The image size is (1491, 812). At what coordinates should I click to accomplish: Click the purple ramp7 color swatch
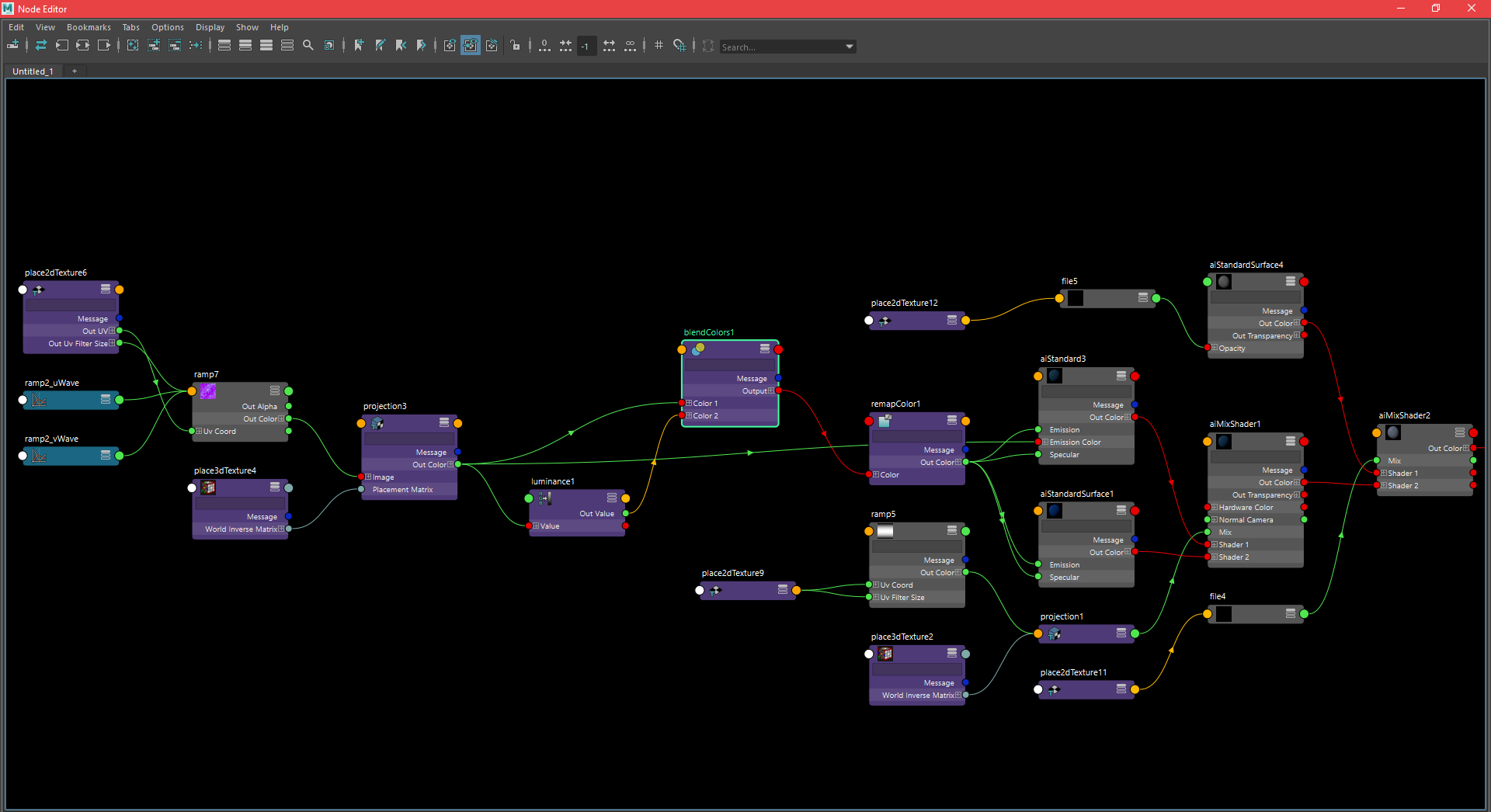208,391
